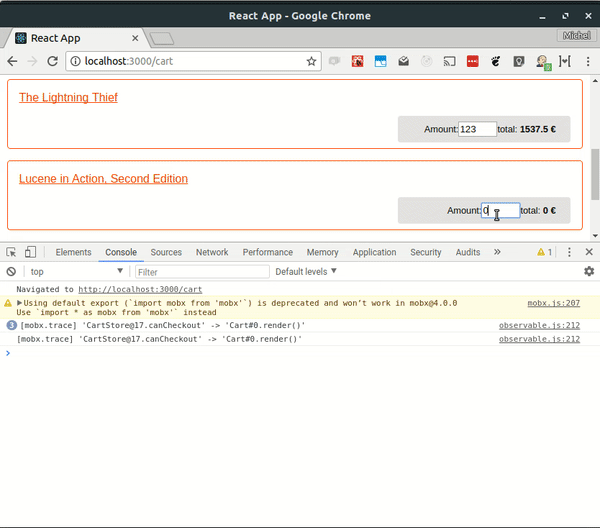Close the DevTools panel
The width and height of the screenshot is (600, 528).
tap(589, 253)
